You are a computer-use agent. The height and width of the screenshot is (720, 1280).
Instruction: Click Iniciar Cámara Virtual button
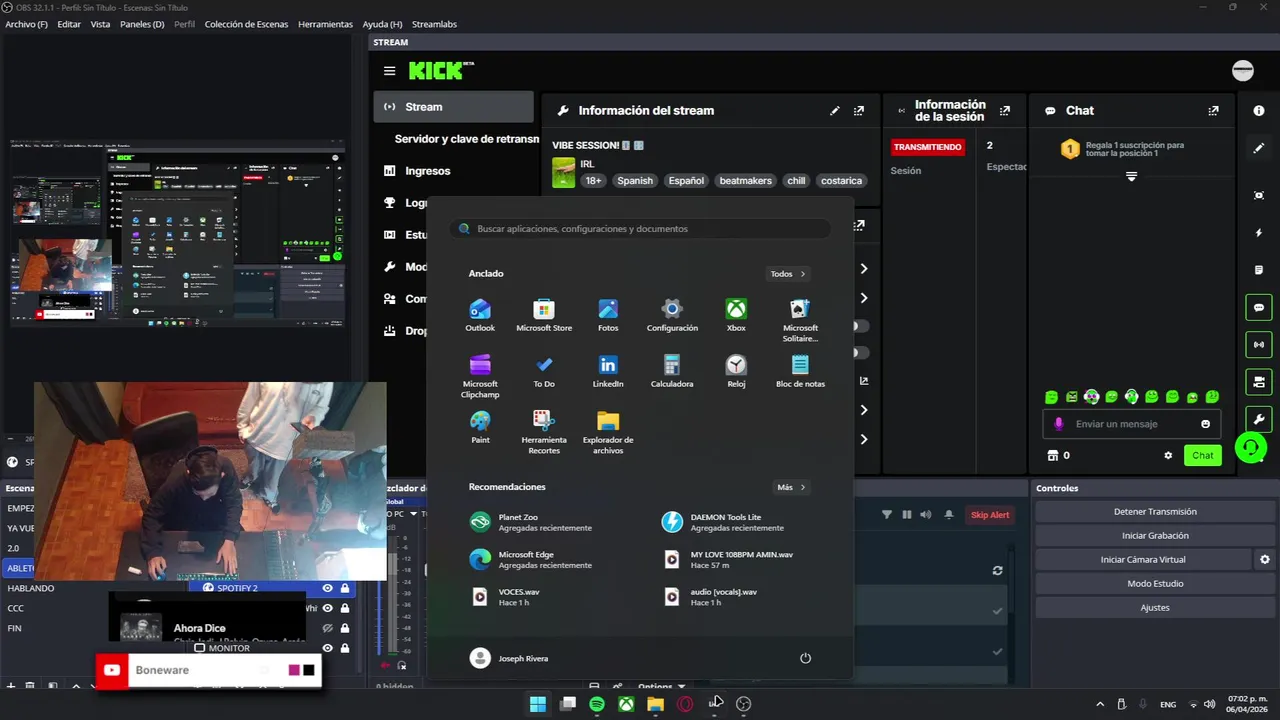click(x=1143, y=560)
